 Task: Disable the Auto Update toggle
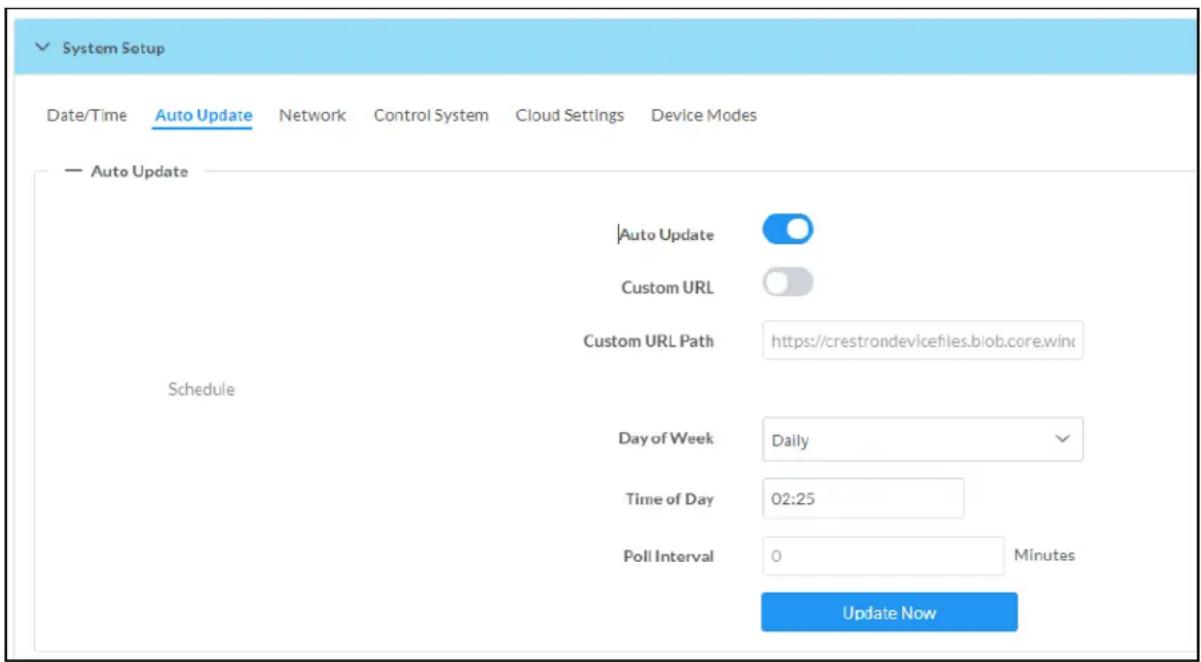click(788, 231)
